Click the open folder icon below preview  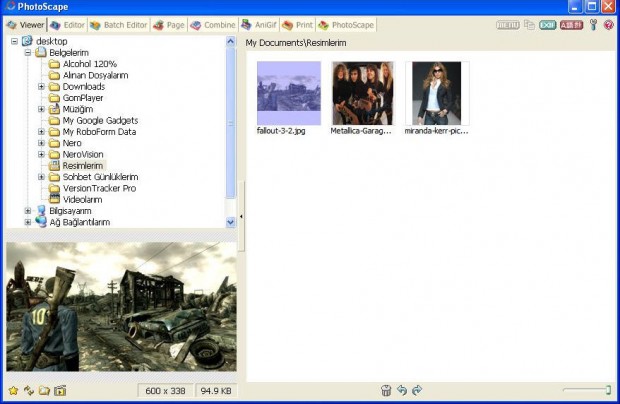pos(44,391)
